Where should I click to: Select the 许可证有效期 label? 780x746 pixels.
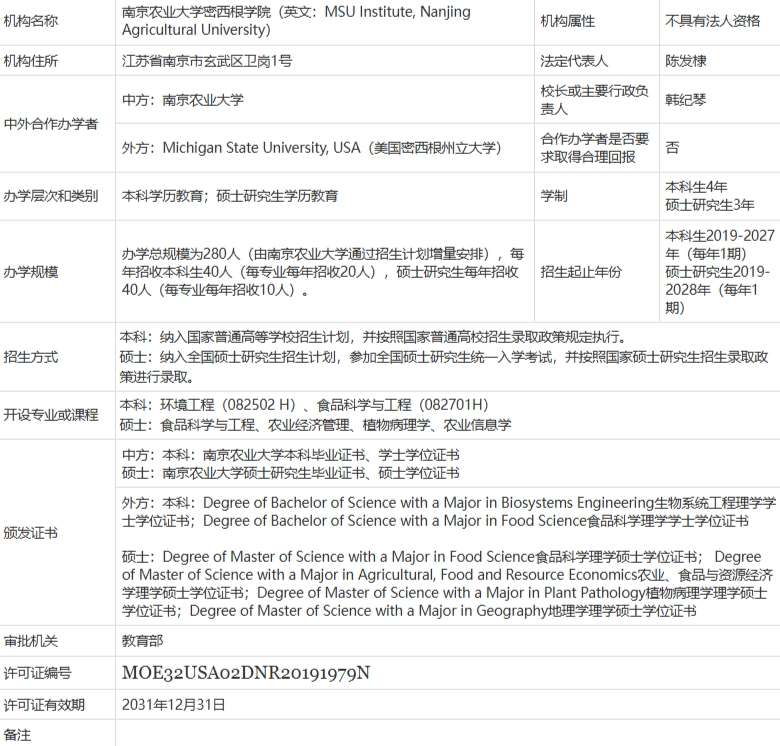tap(44, 705)
